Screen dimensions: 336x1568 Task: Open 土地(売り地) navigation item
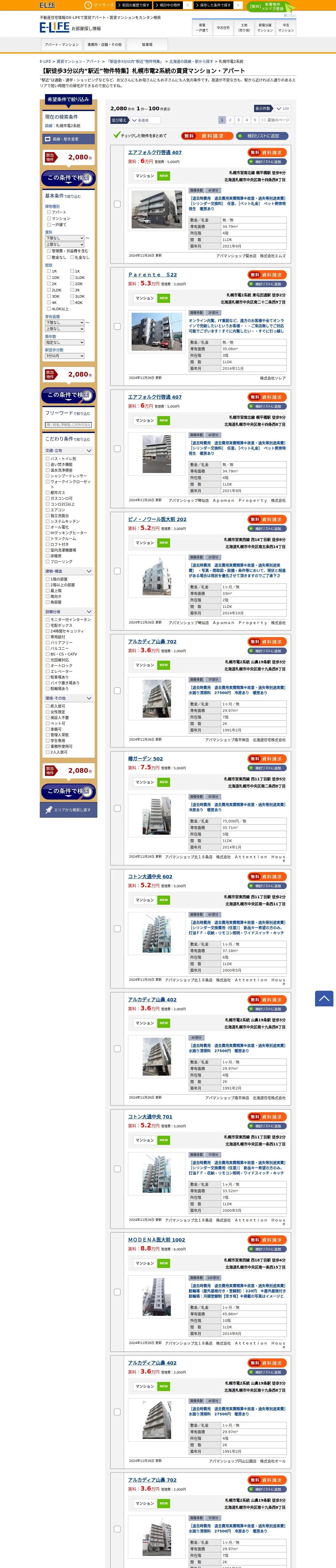244,27
